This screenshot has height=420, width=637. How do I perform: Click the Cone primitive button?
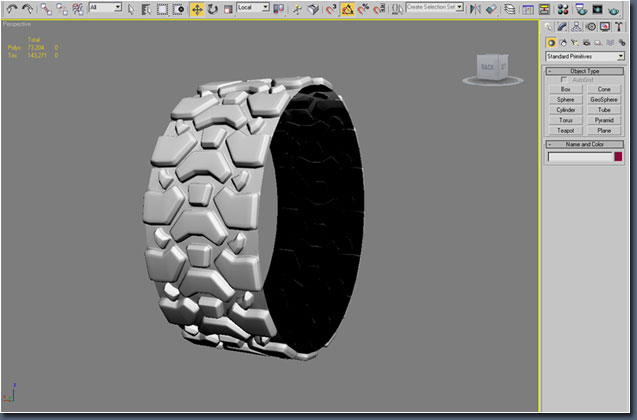point(604,89)
